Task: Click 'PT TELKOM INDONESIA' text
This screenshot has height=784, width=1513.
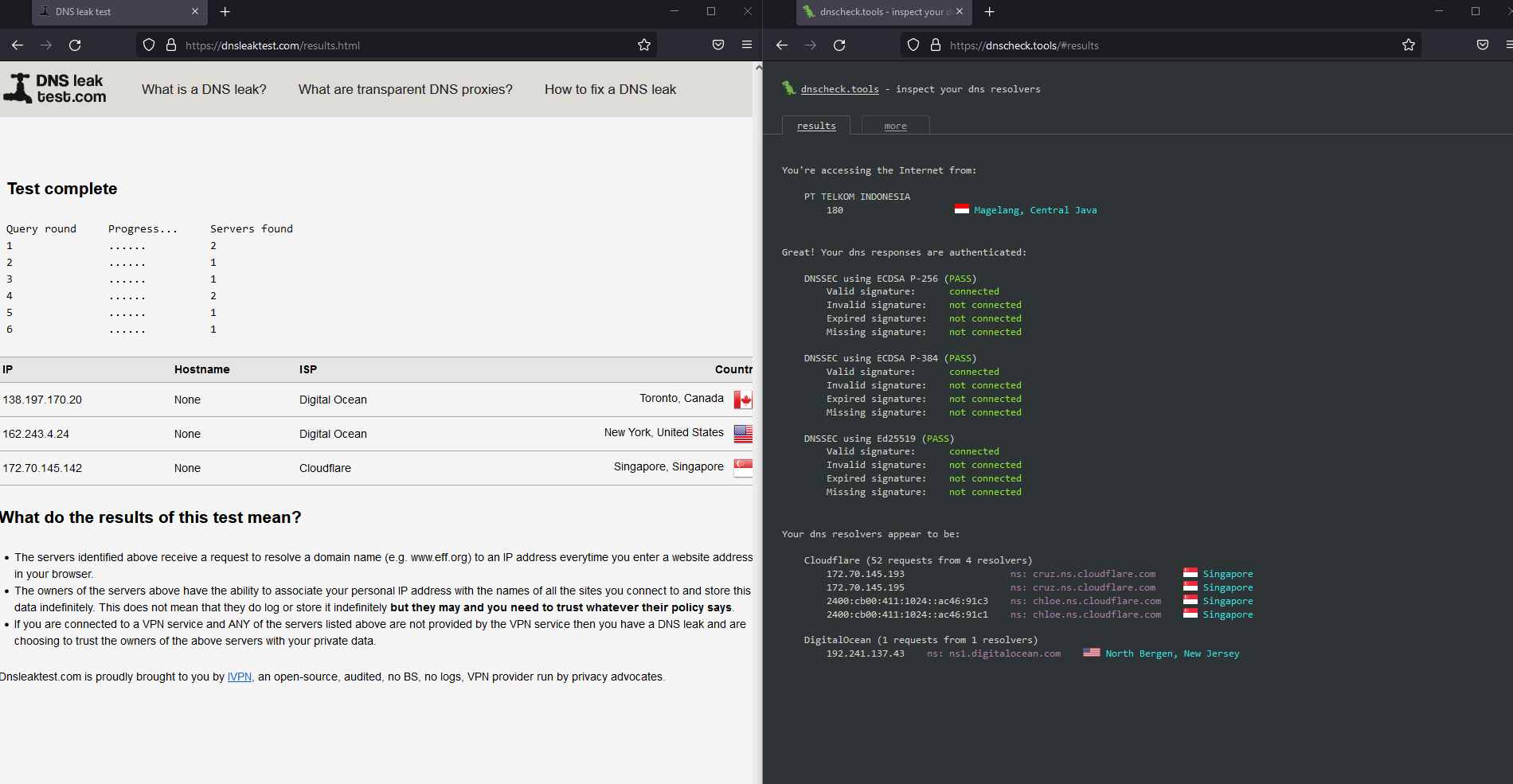Action: (857, 197)
